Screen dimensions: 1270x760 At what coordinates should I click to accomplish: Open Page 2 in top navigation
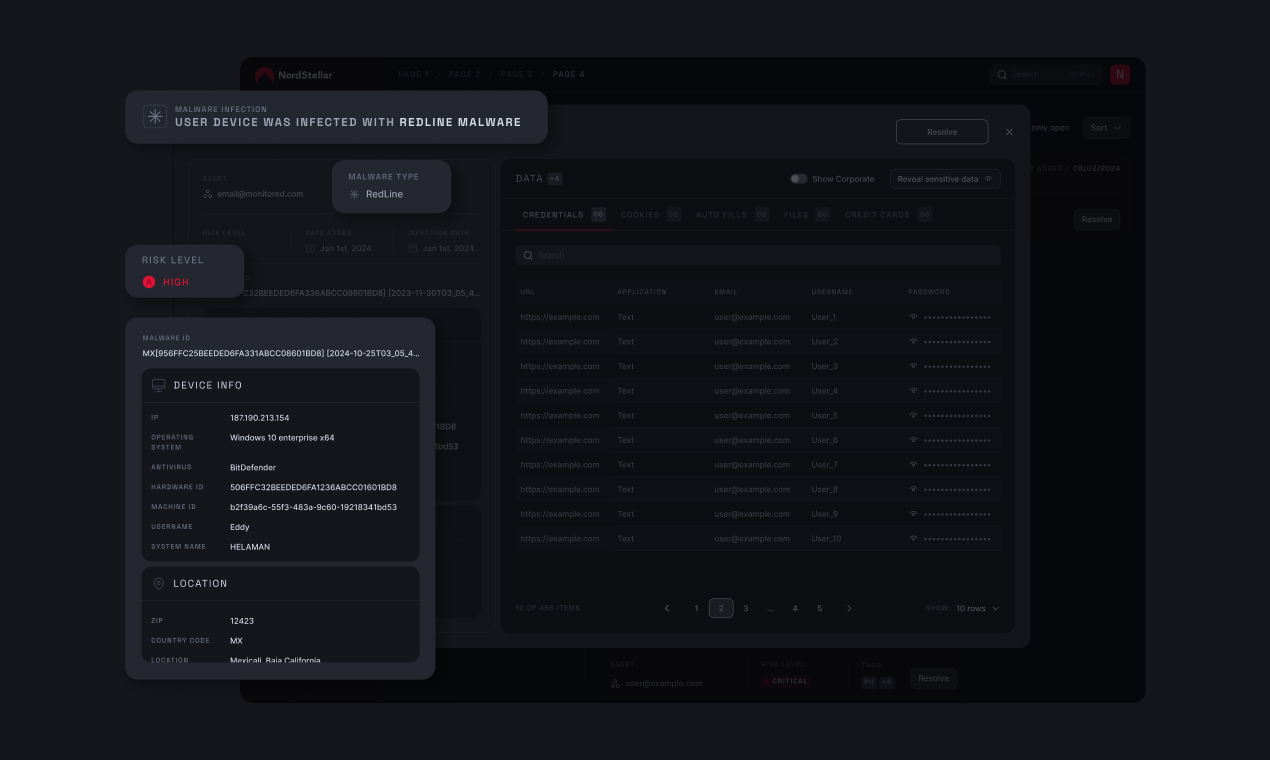pyautogui.click(x=465, y=74)
